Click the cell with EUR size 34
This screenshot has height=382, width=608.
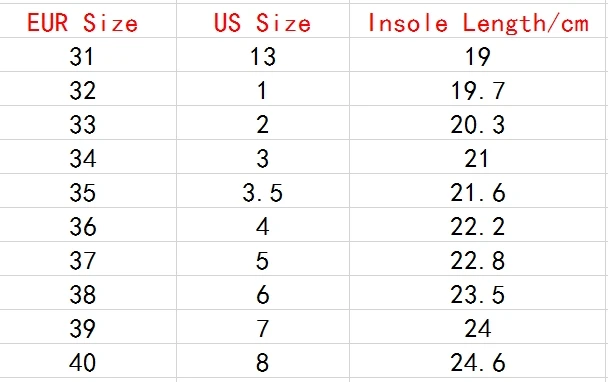click(x=88, y=157)
